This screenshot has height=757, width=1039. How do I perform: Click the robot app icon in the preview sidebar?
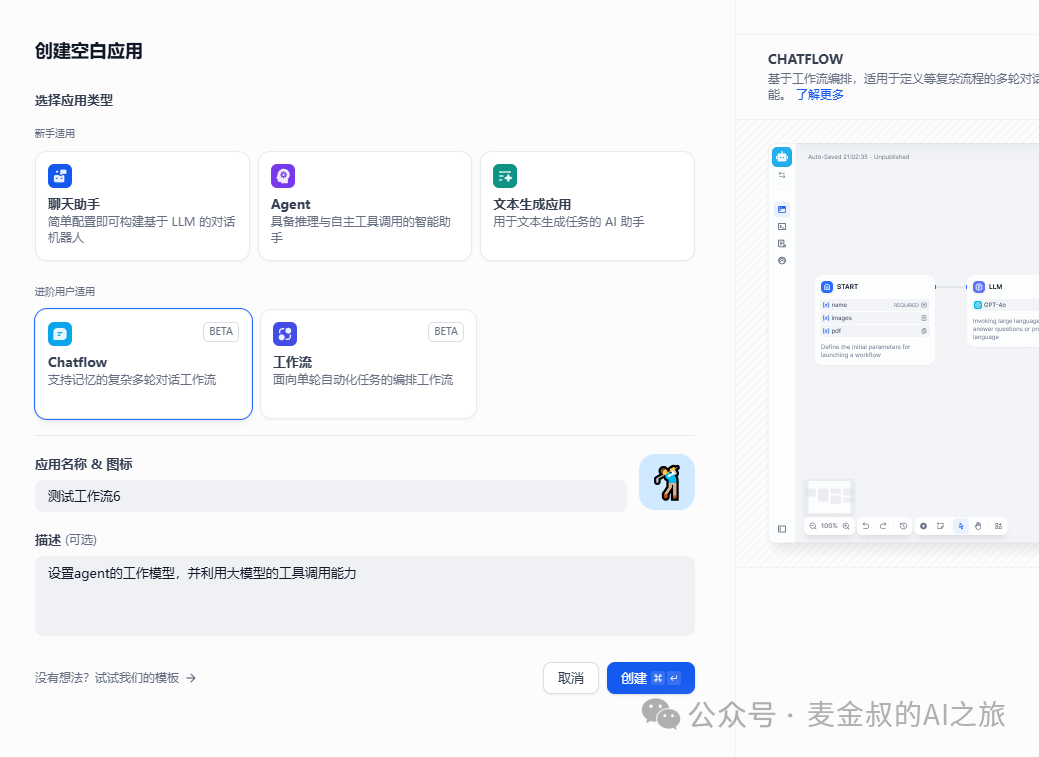[x=782, y=157]
